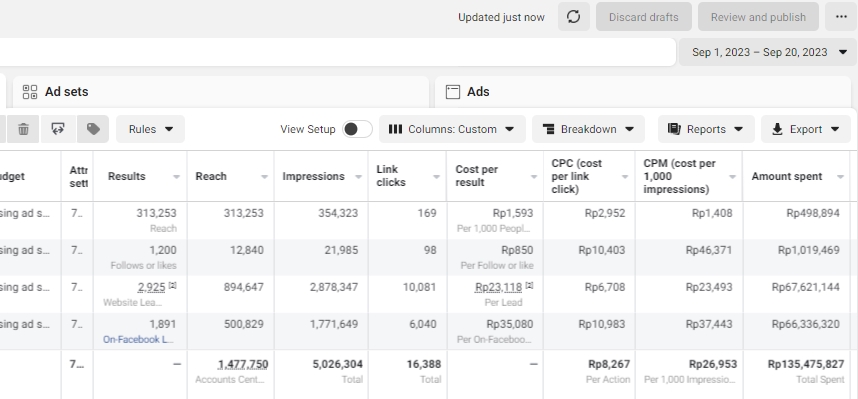Click the tag label icon
The image size is (858, 399).
(x=93, y=129)
